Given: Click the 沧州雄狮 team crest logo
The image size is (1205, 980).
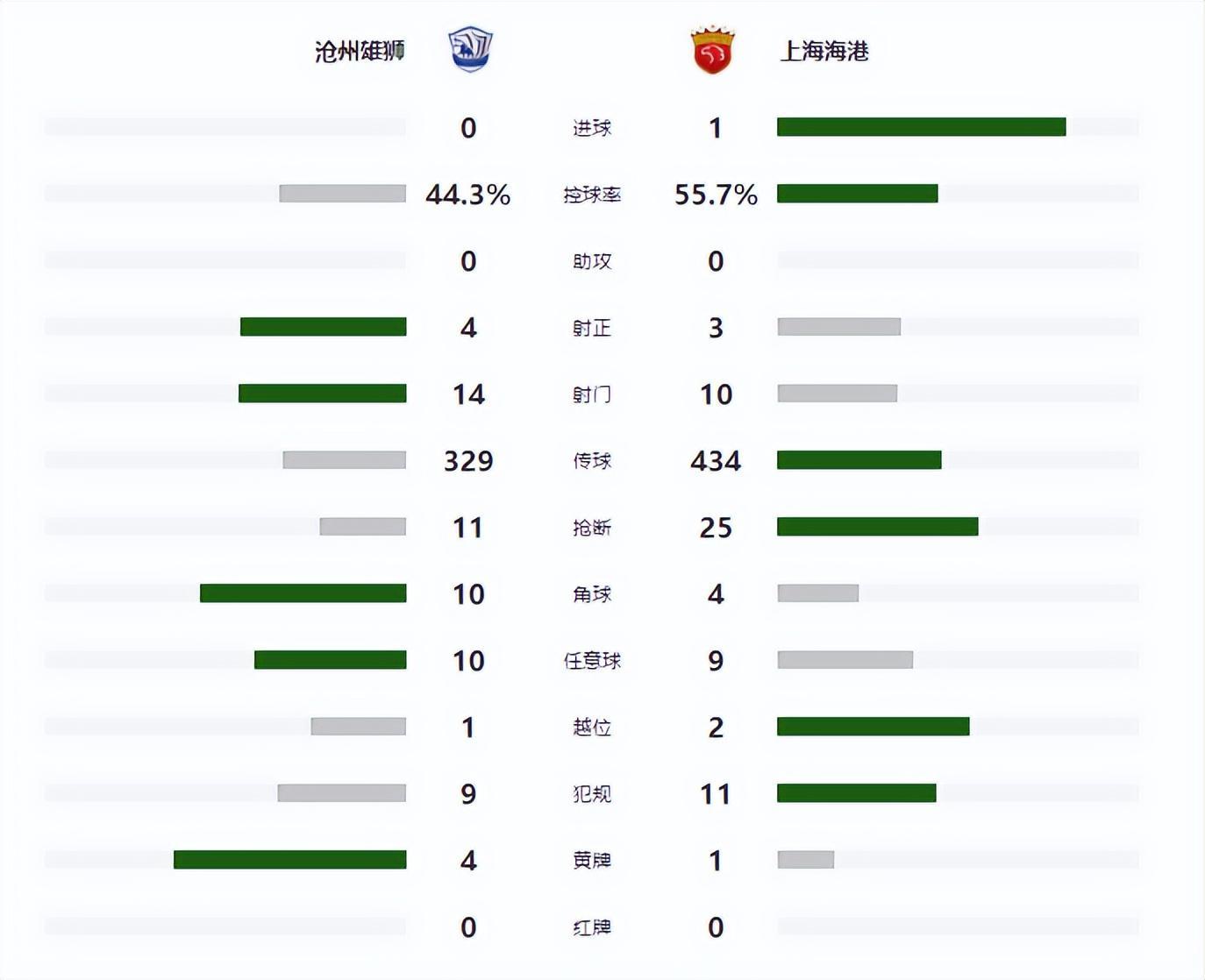Looking at the screenshot, I should [x=470, y=50].
